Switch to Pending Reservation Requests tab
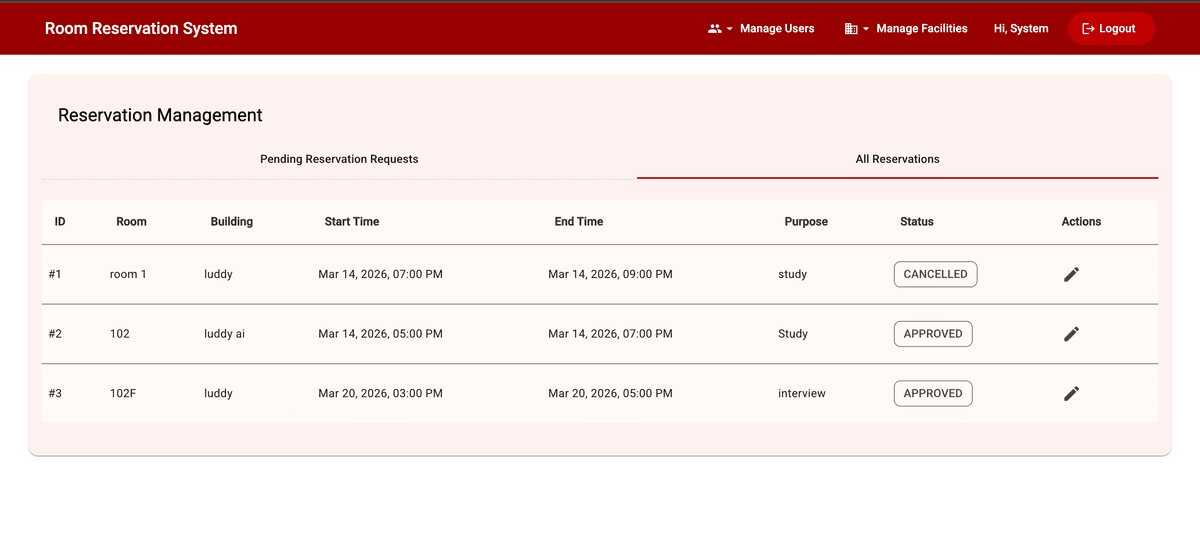 pos(339,159)
